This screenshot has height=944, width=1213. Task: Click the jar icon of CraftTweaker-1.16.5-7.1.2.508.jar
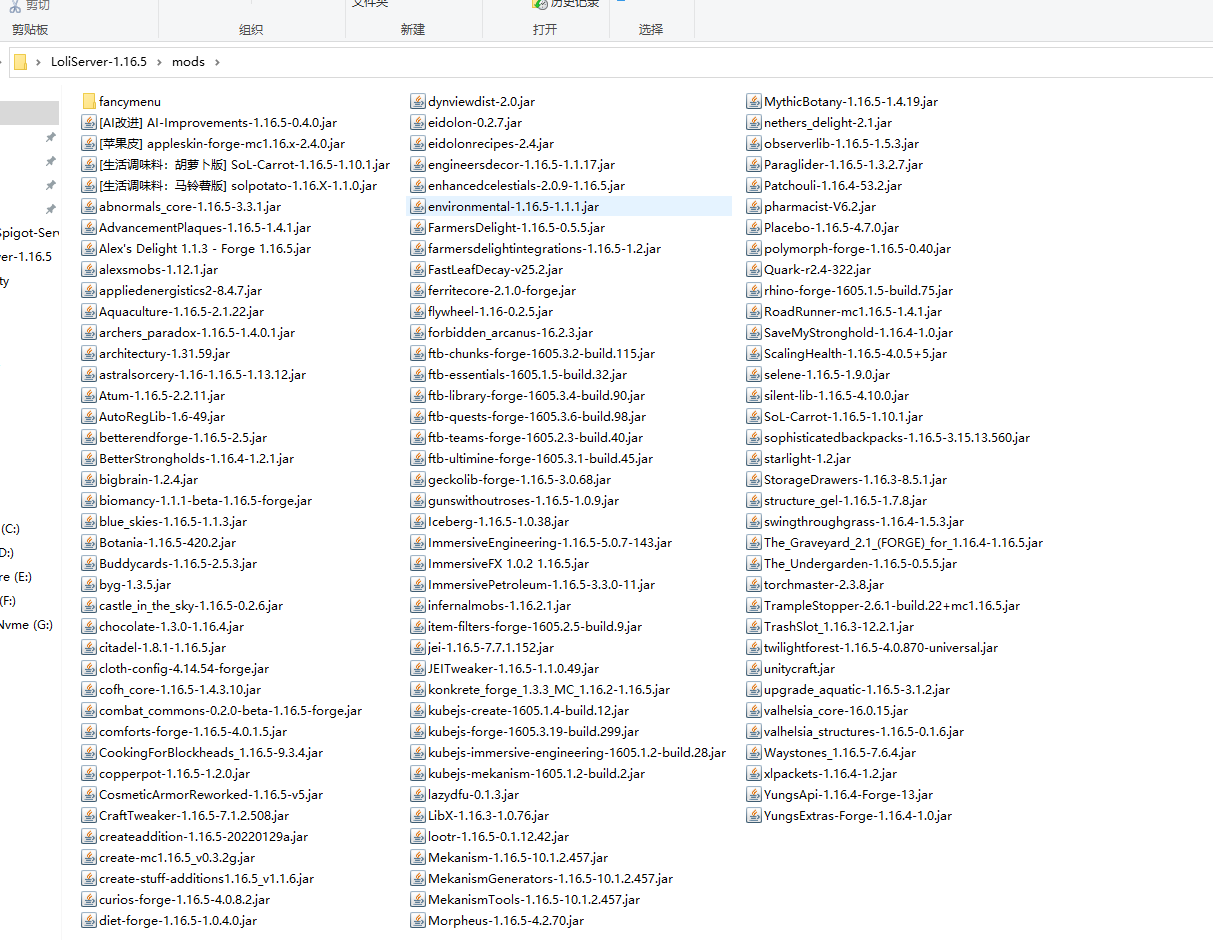[89, 815]
